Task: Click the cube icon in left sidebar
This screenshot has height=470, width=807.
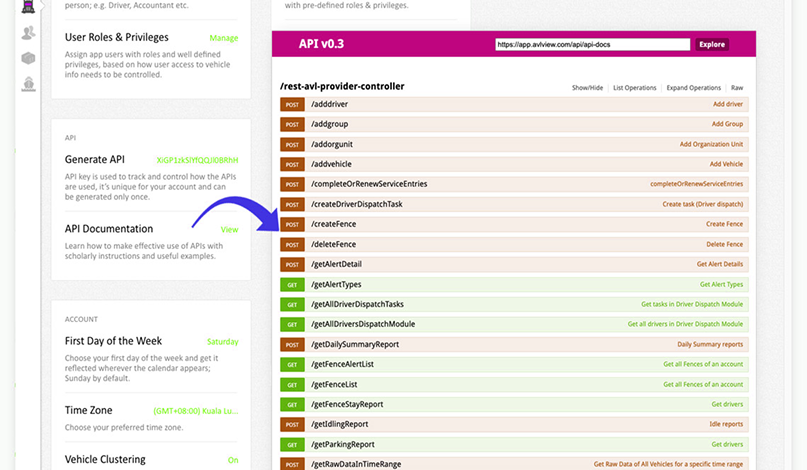Action: point(28,58)
